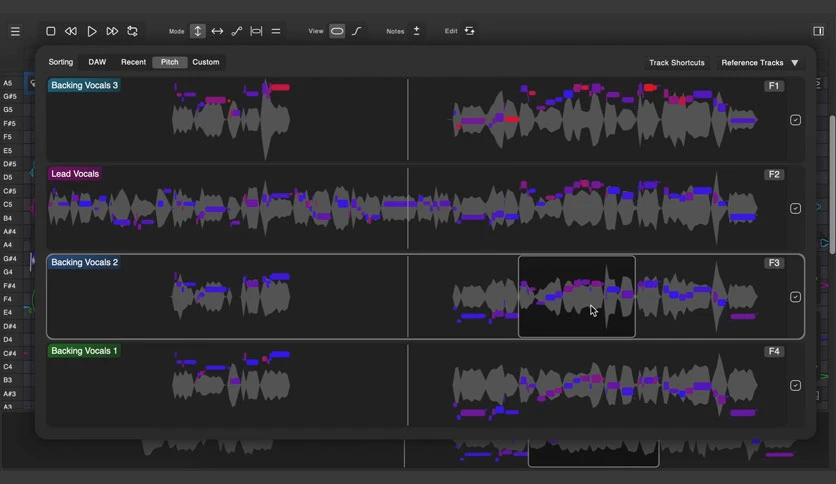Click the F3 shortcut badge
The width and height of the screenshot is (836, 484).
[x=774, y=263]
